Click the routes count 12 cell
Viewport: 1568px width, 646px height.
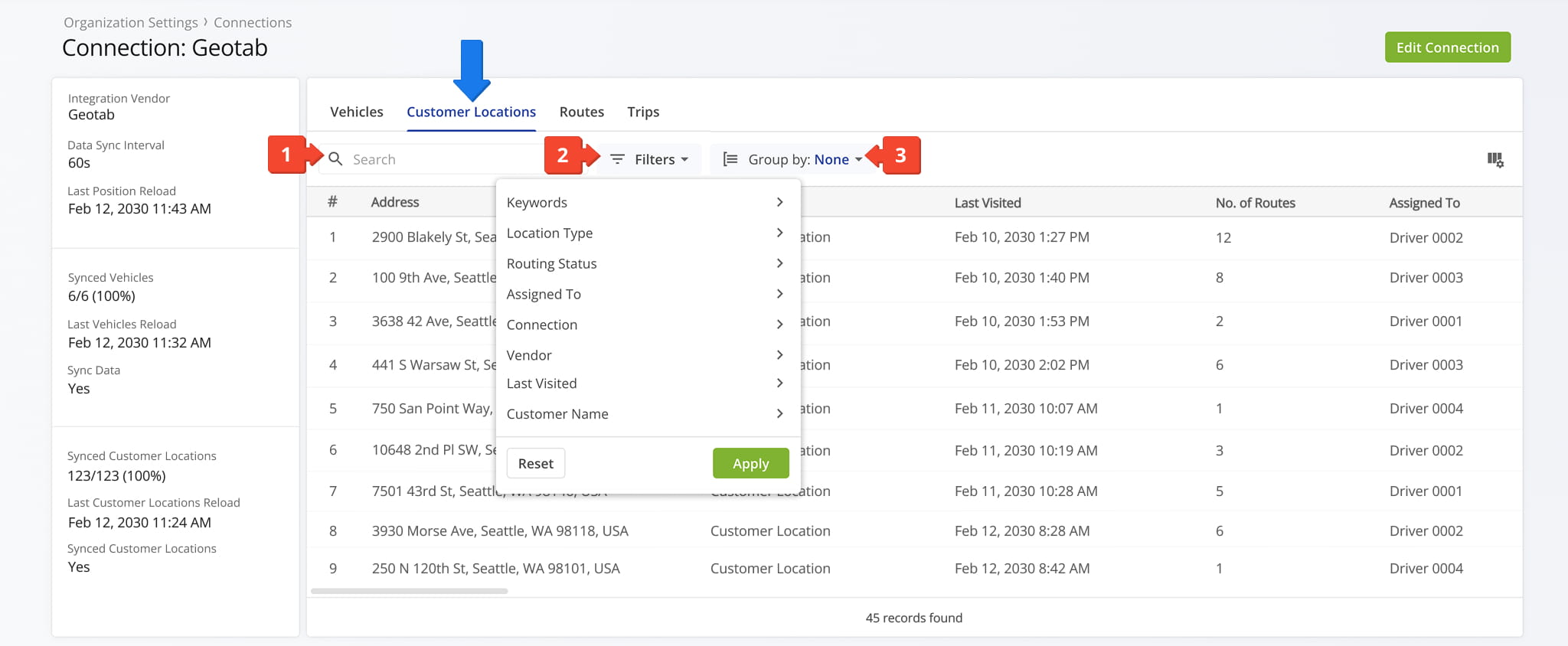1223,238
